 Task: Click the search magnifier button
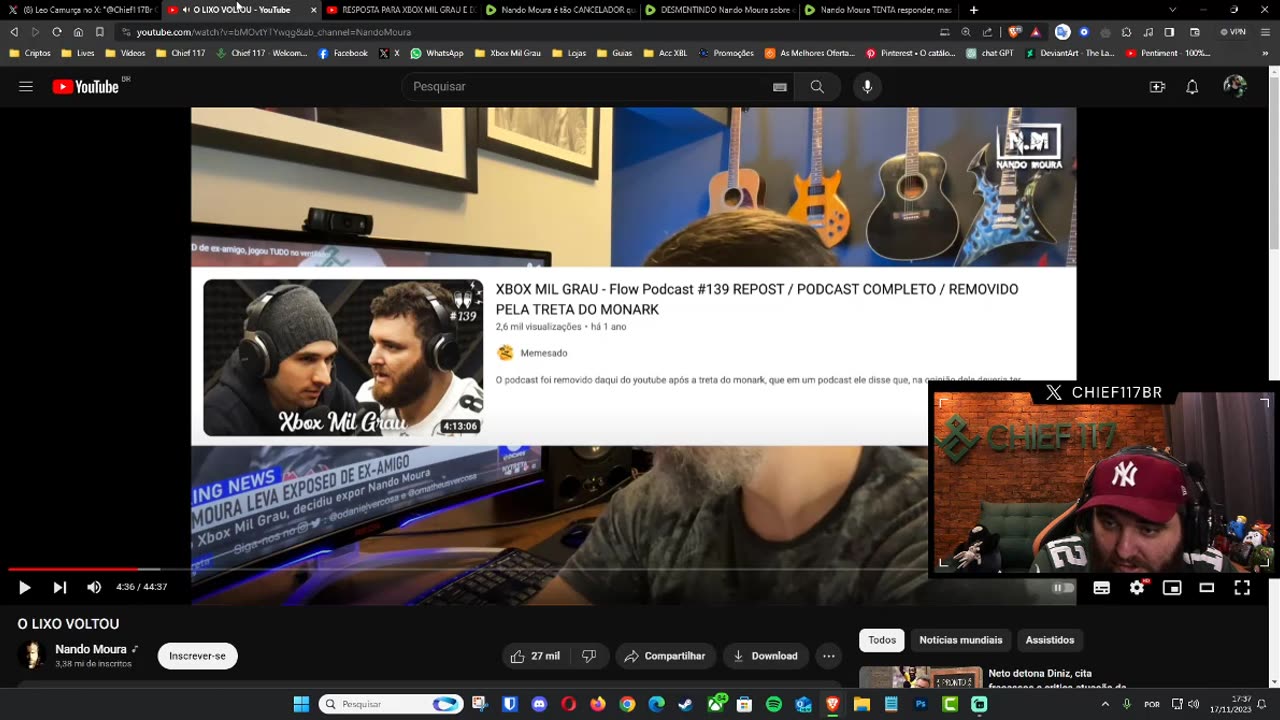[817, 87]
